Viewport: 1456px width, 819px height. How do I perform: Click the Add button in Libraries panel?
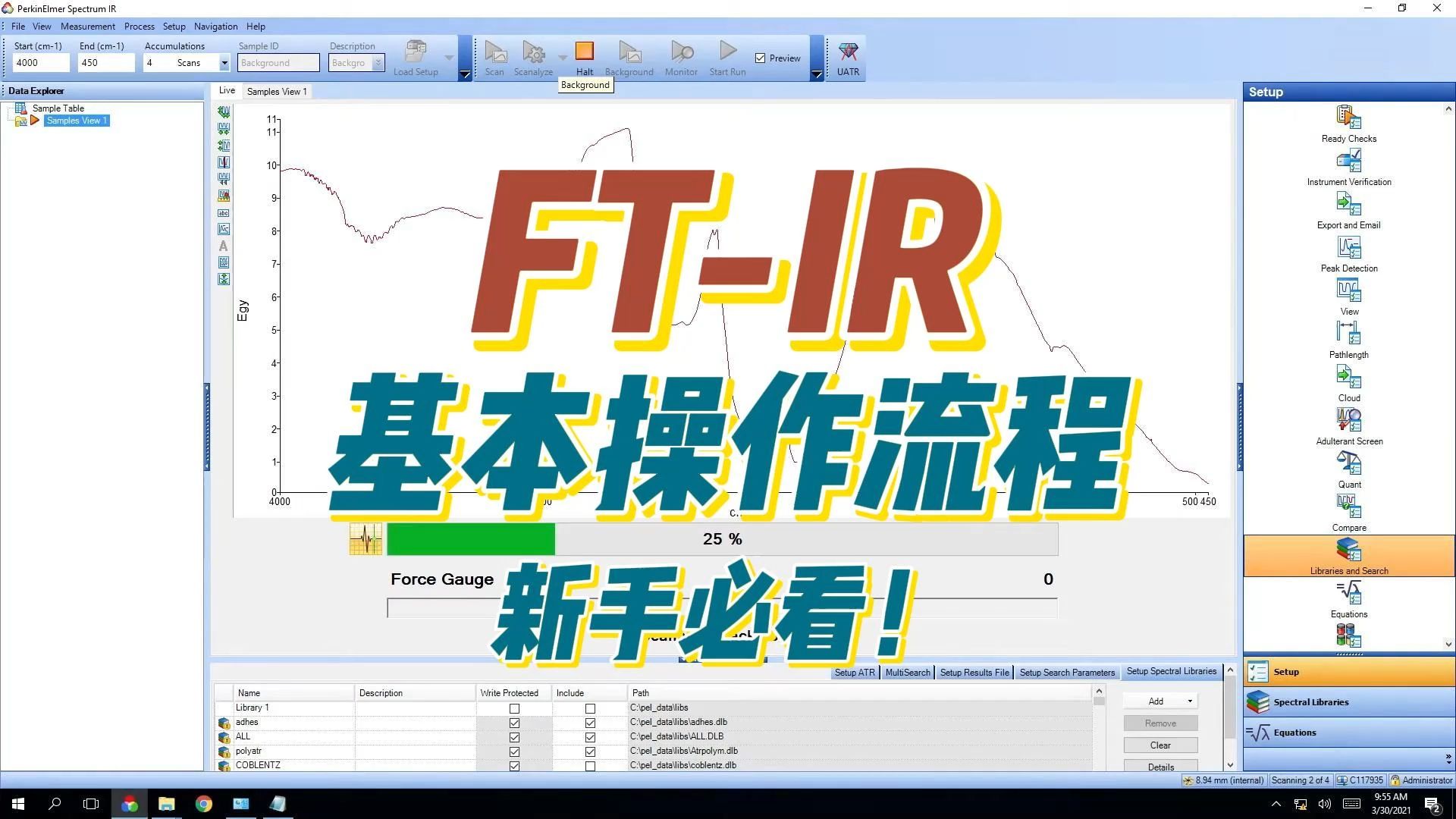(1156, 700)
